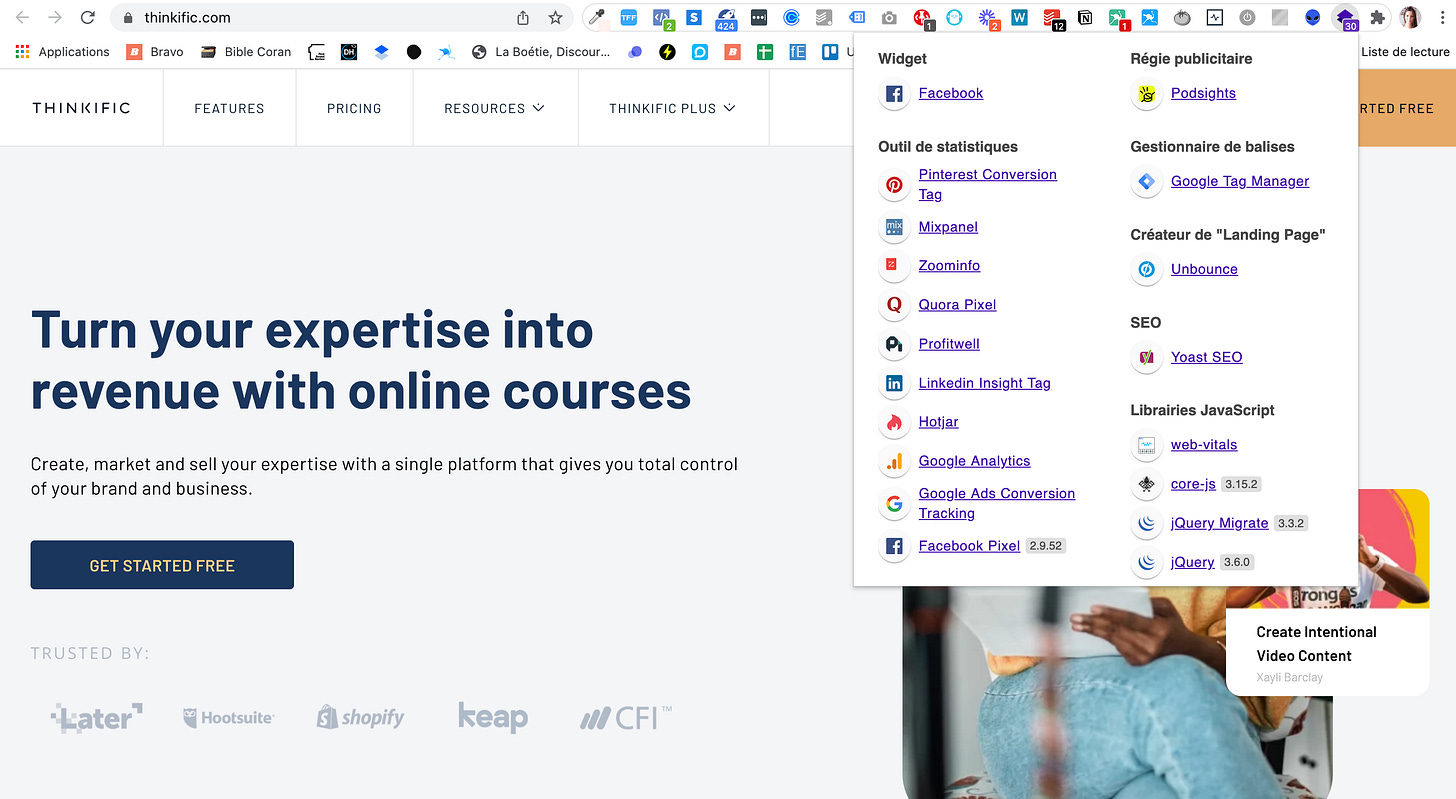
Task: Click the Notion extension icon in toolbar
Action: (1086, 17)
